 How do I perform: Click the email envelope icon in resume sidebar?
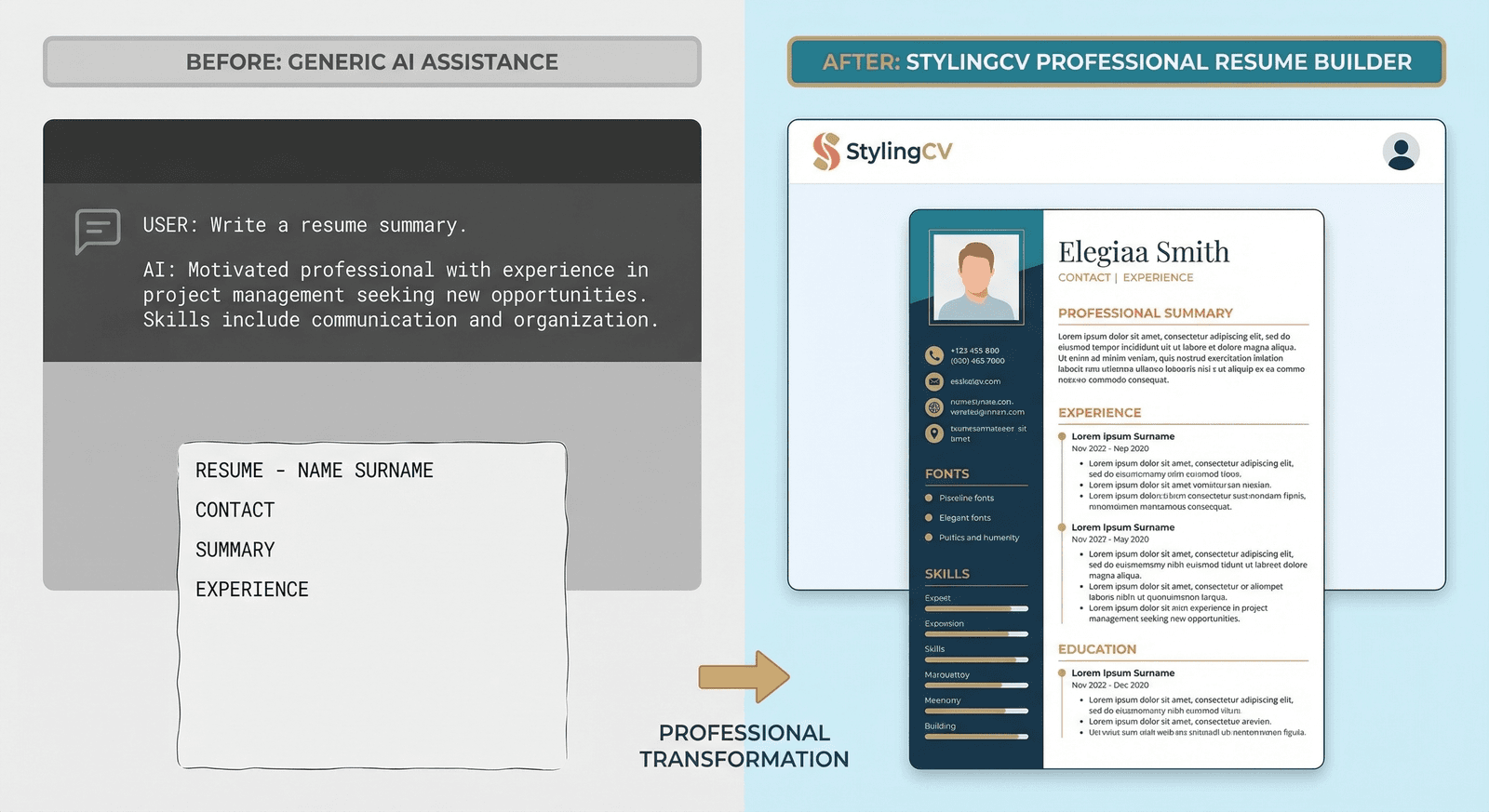[934, 381]
